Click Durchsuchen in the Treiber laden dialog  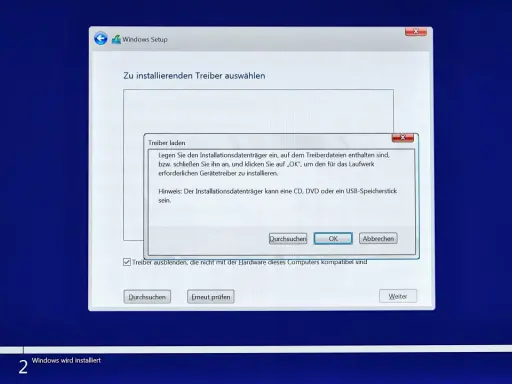tap(288, 239)
